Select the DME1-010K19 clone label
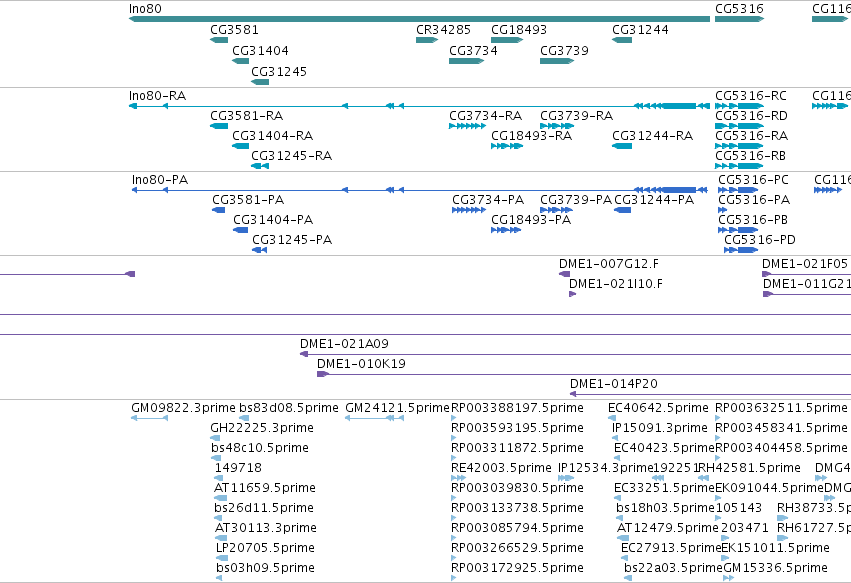The height and width of the screenshot is (583, 851). pos(361,364)
